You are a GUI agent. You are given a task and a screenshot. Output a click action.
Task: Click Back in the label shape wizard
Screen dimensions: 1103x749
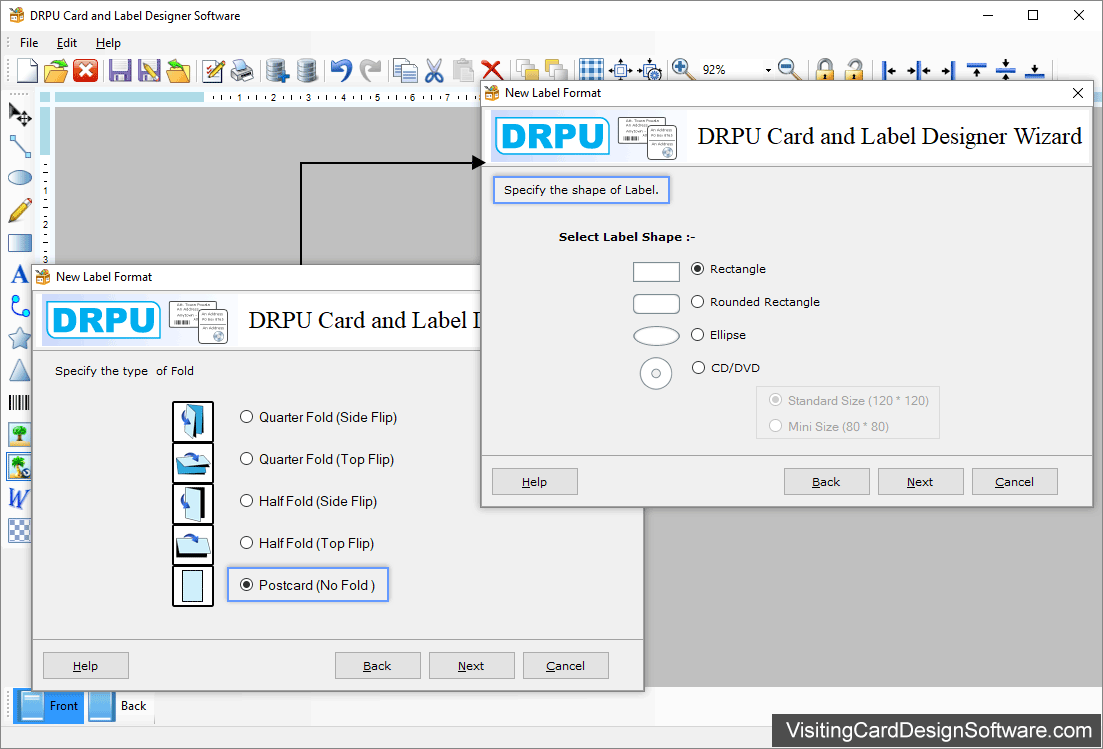tap(827, 482)
